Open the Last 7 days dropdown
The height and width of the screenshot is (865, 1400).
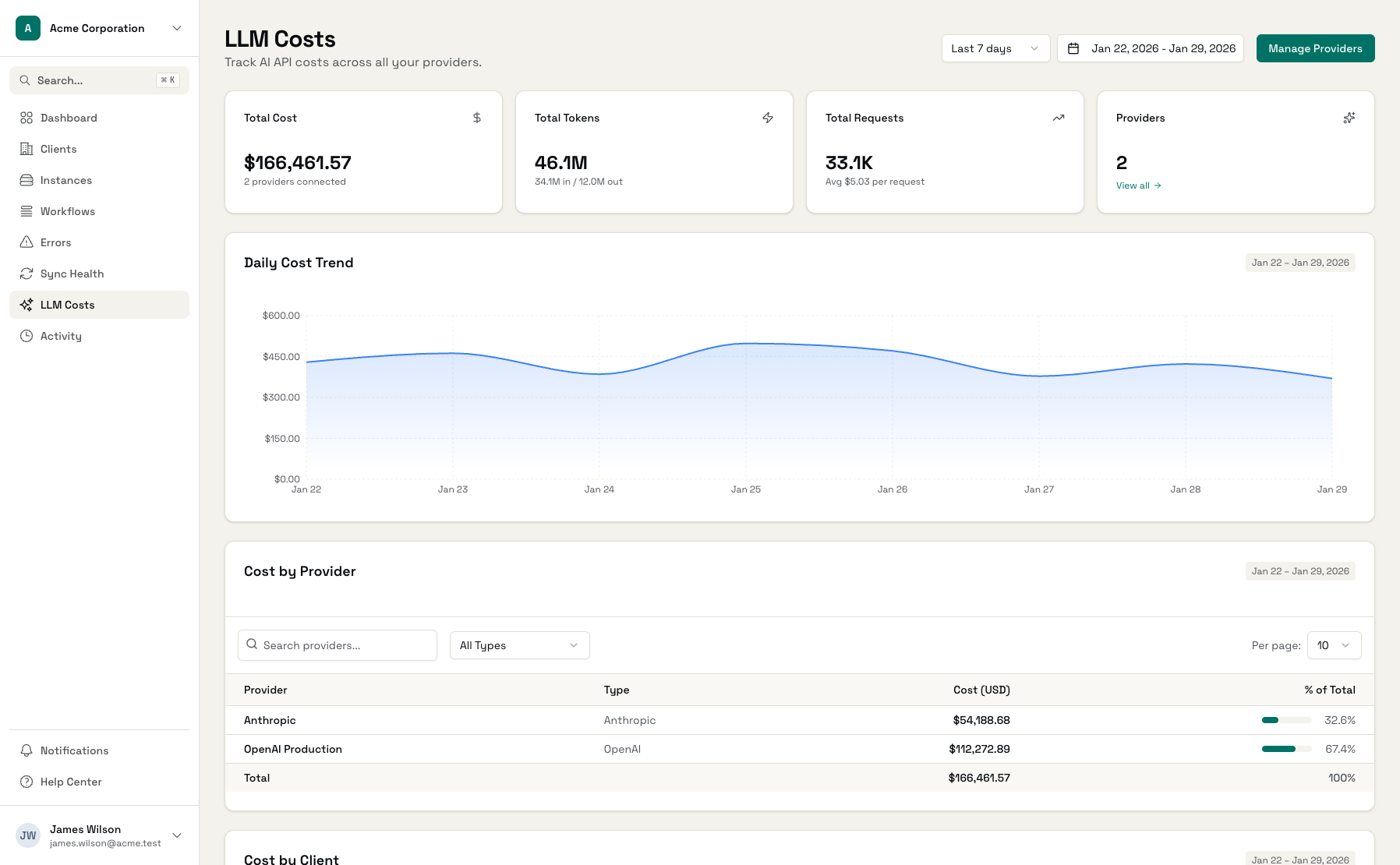click(995, 48)
